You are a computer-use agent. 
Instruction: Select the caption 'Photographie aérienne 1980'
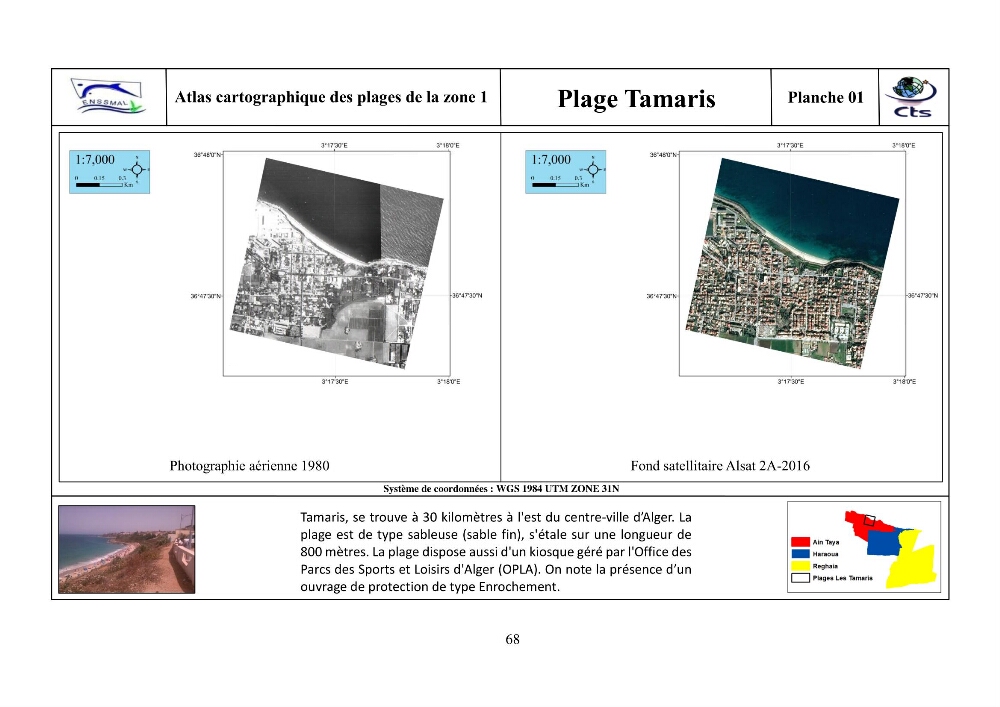pyautogui.click(x=249, y=466)
